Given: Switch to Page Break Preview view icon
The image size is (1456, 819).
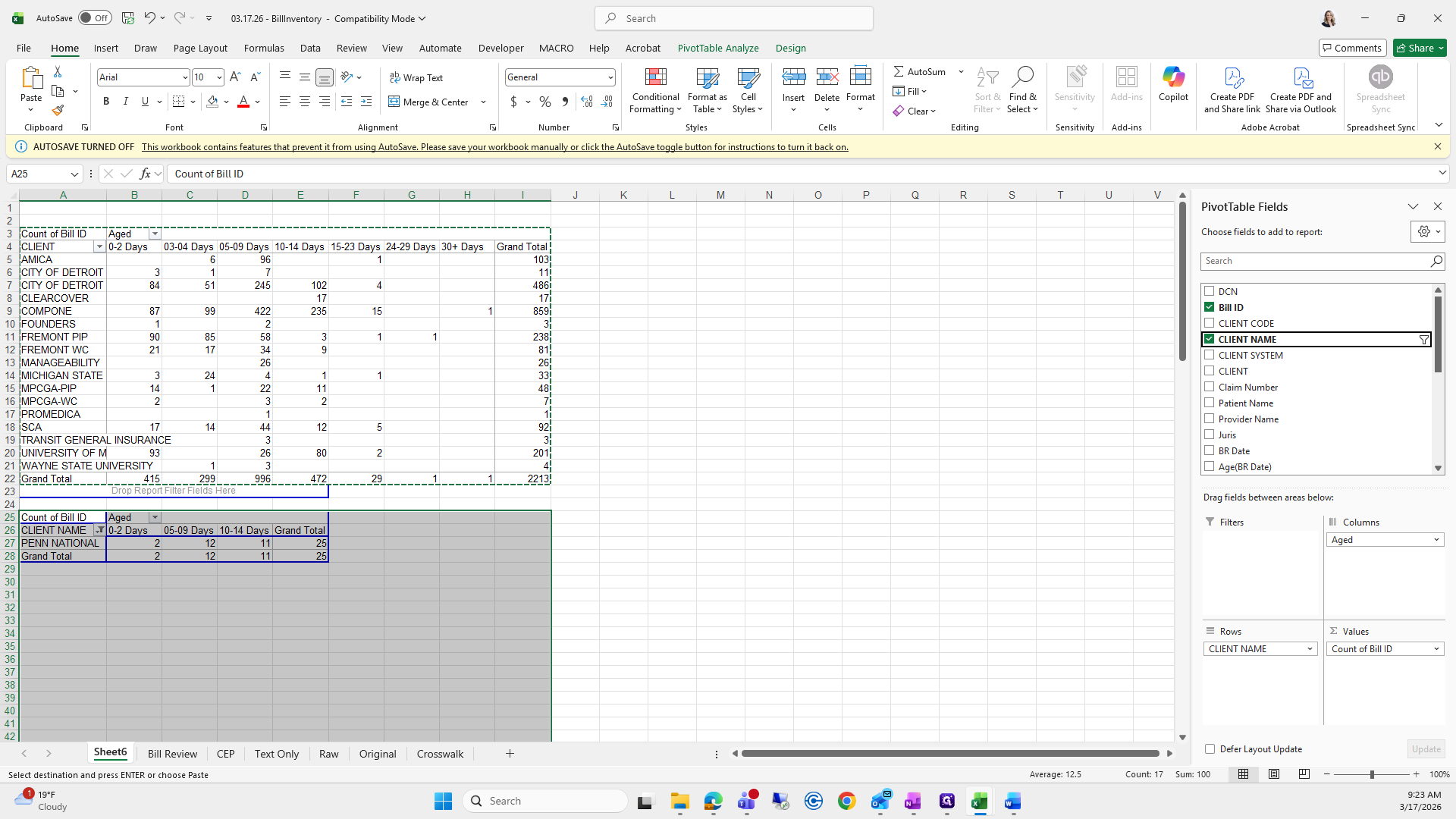Looking at the screenshot, I should point(1304,774).
